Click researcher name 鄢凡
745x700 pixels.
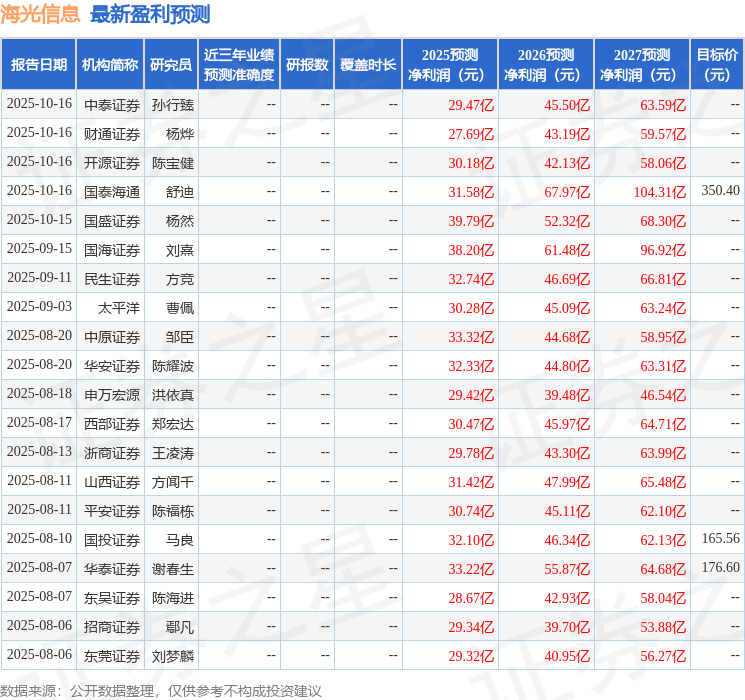tap(180, 627)
